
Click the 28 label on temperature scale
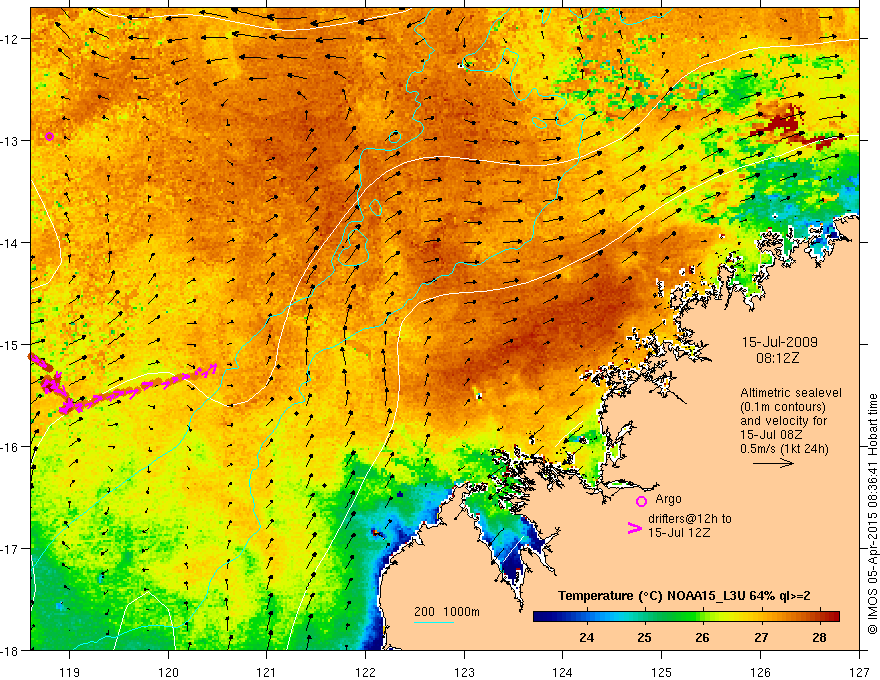point(819,637)
